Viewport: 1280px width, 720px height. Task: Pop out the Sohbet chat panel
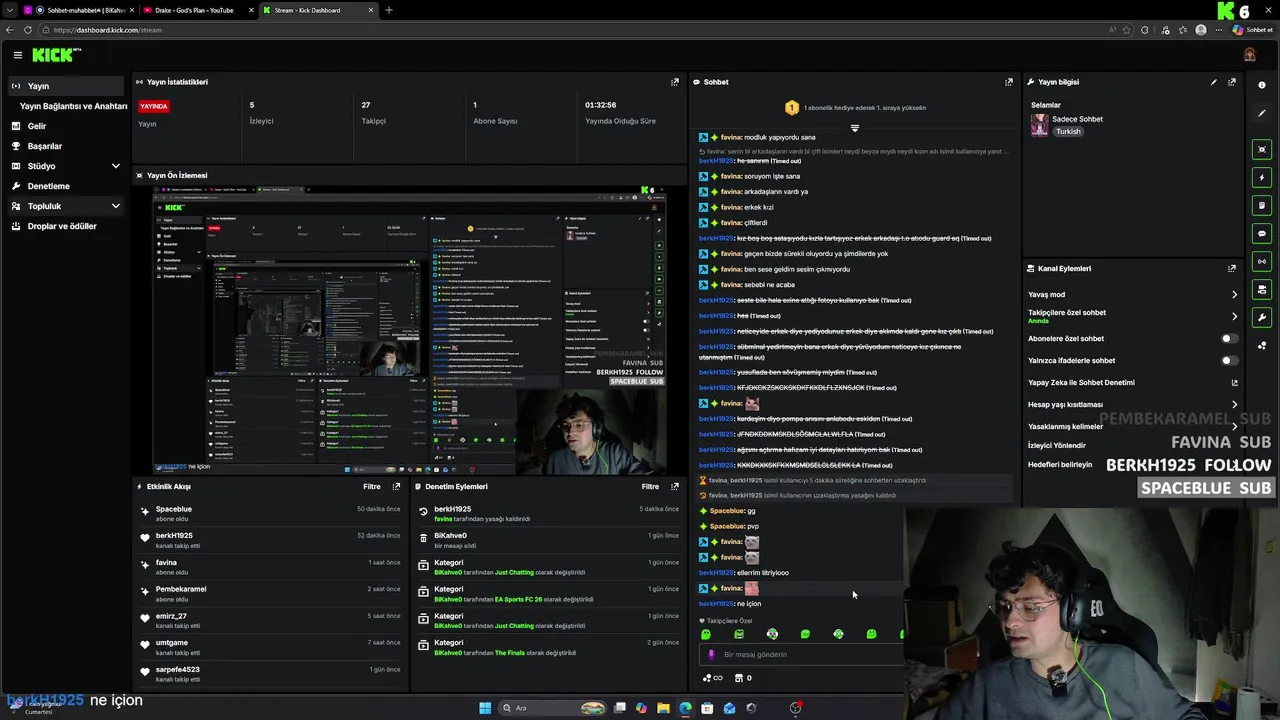pos(1009,82)
